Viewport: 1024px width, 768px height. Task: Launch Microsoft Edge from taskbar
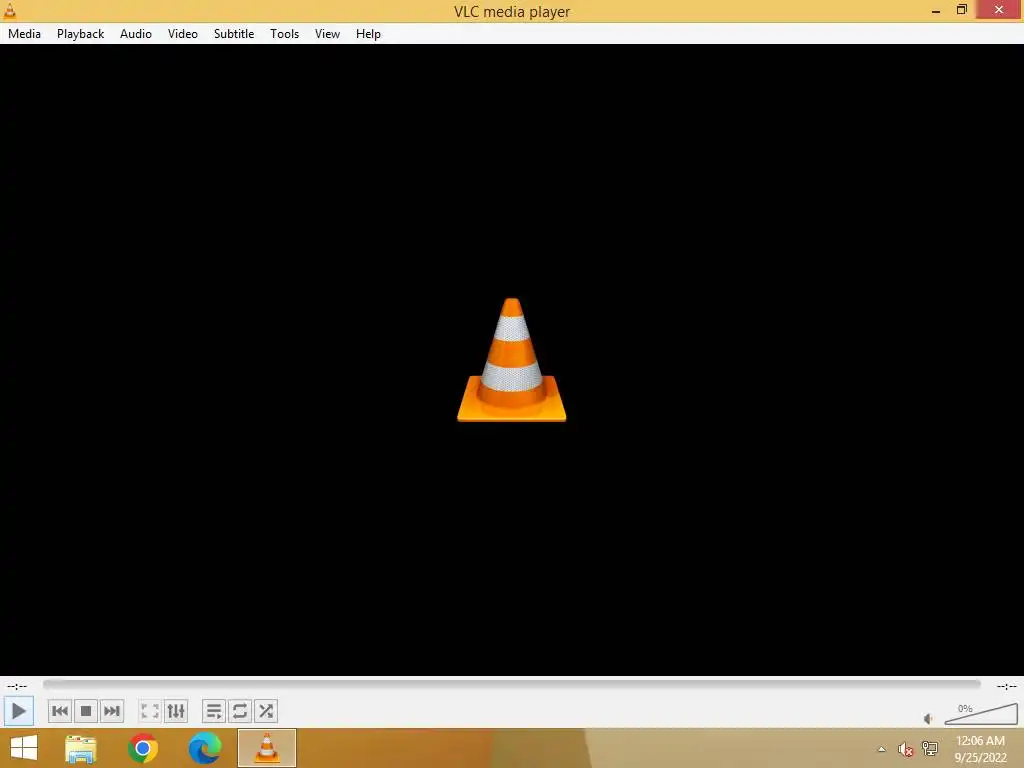[204, 748]
